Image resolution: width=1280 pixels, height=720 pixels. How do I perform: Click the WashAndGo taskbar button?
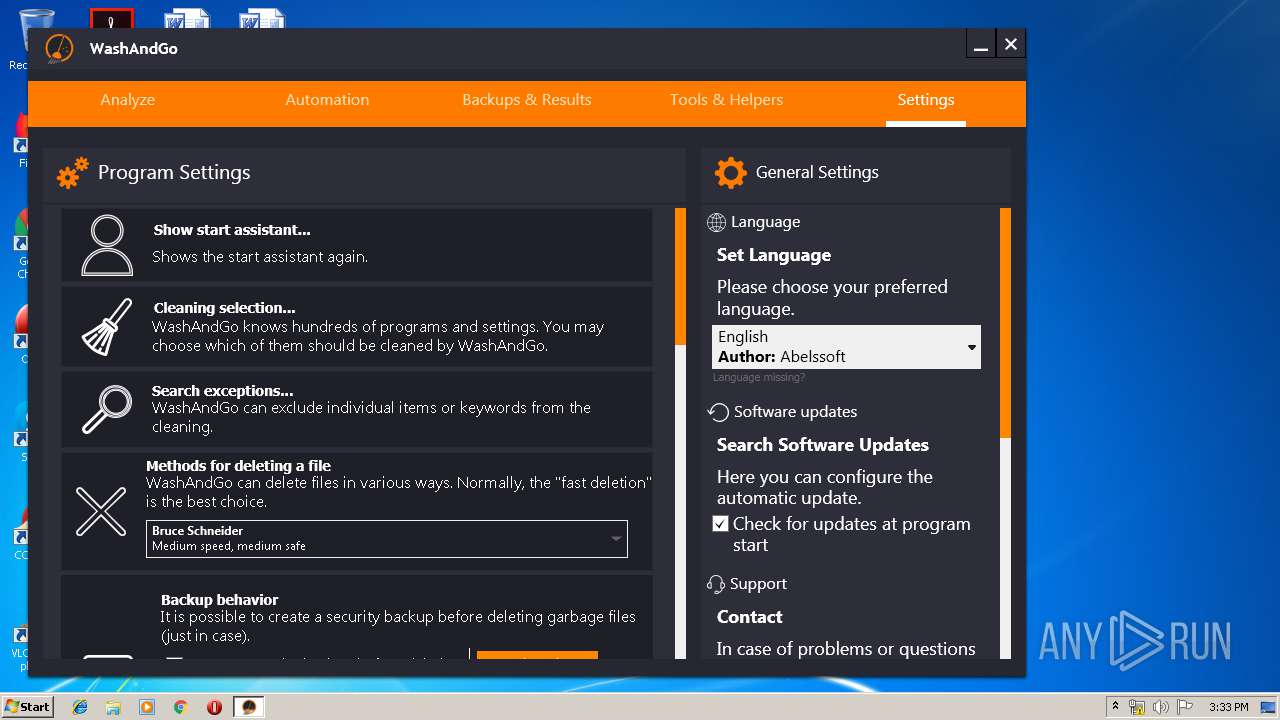click(249, 707)
